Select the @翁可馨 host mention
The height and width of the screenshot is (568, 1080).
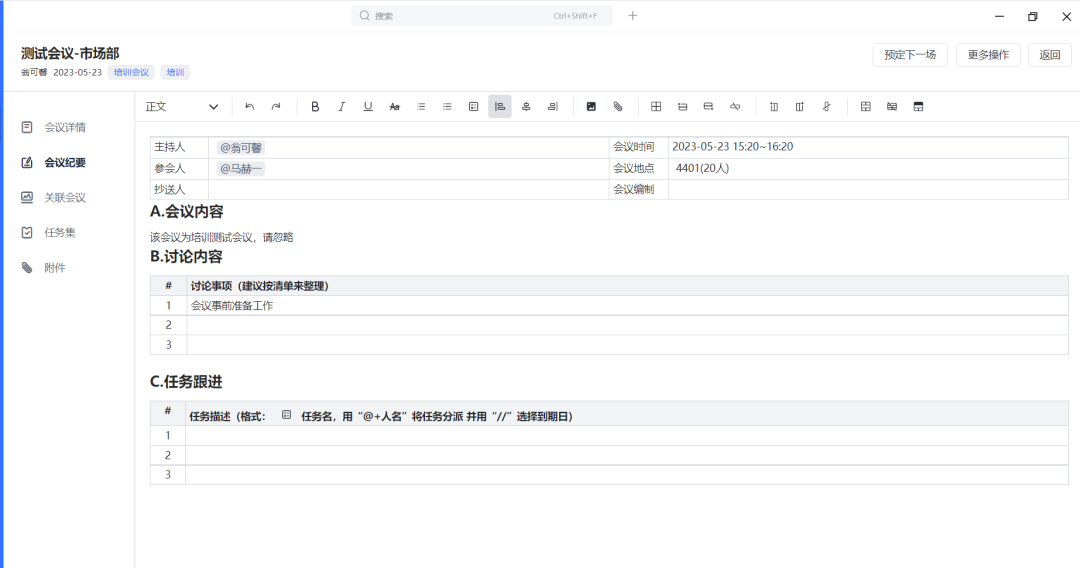coord(240,147)
